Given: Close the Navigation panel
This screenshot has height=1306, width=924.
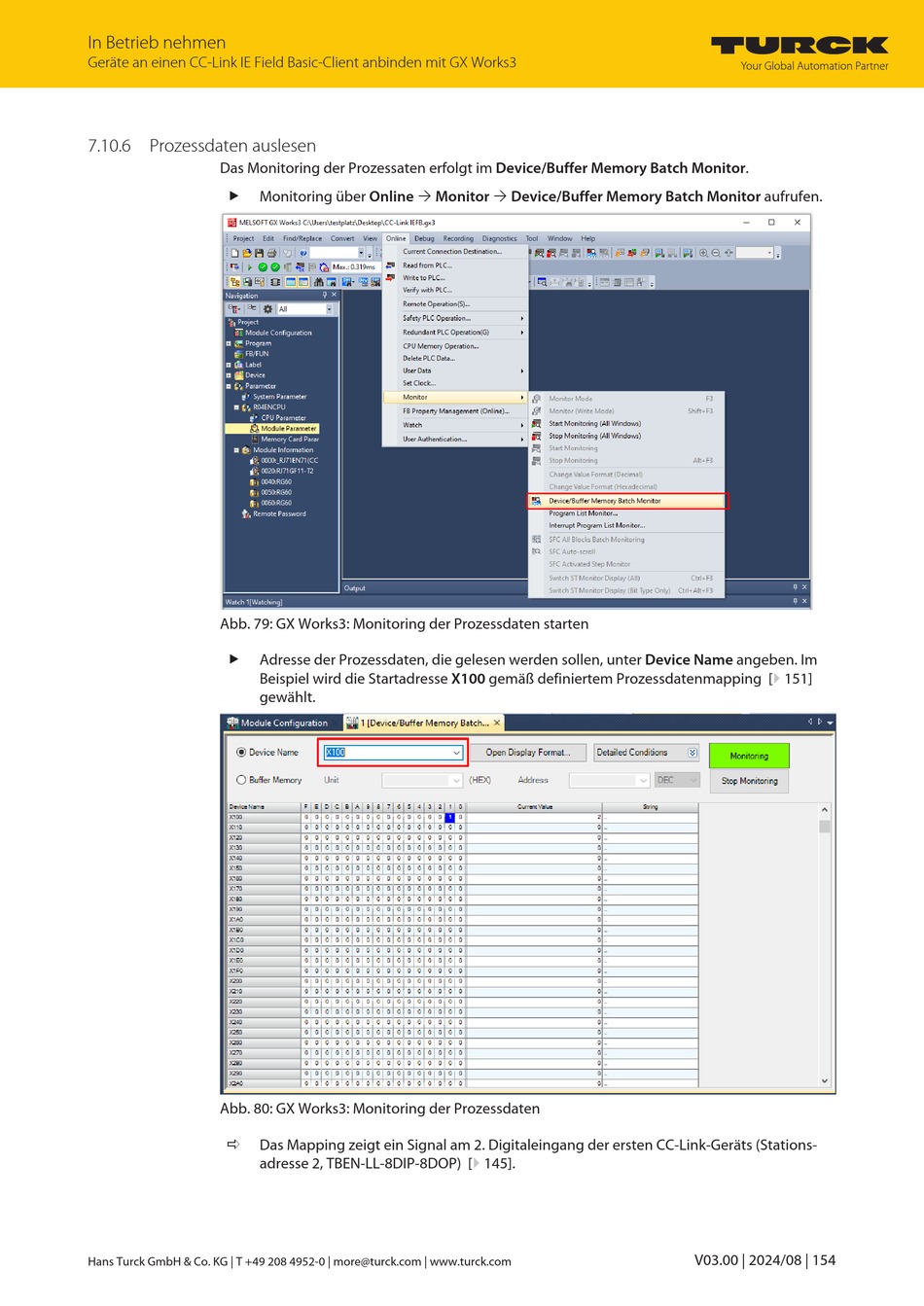Looking at the screenshot, I should click(x=334, y=295).
